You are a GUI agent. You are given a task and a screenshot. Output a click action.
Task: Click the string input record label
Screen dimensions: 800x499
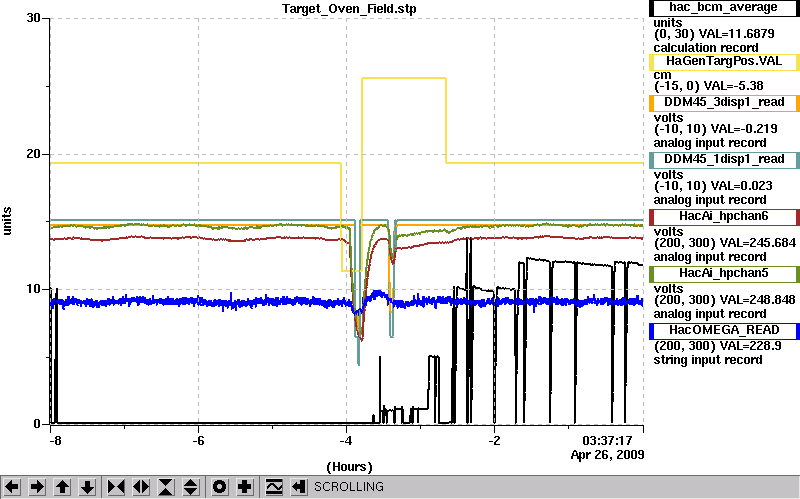(708, 360)
